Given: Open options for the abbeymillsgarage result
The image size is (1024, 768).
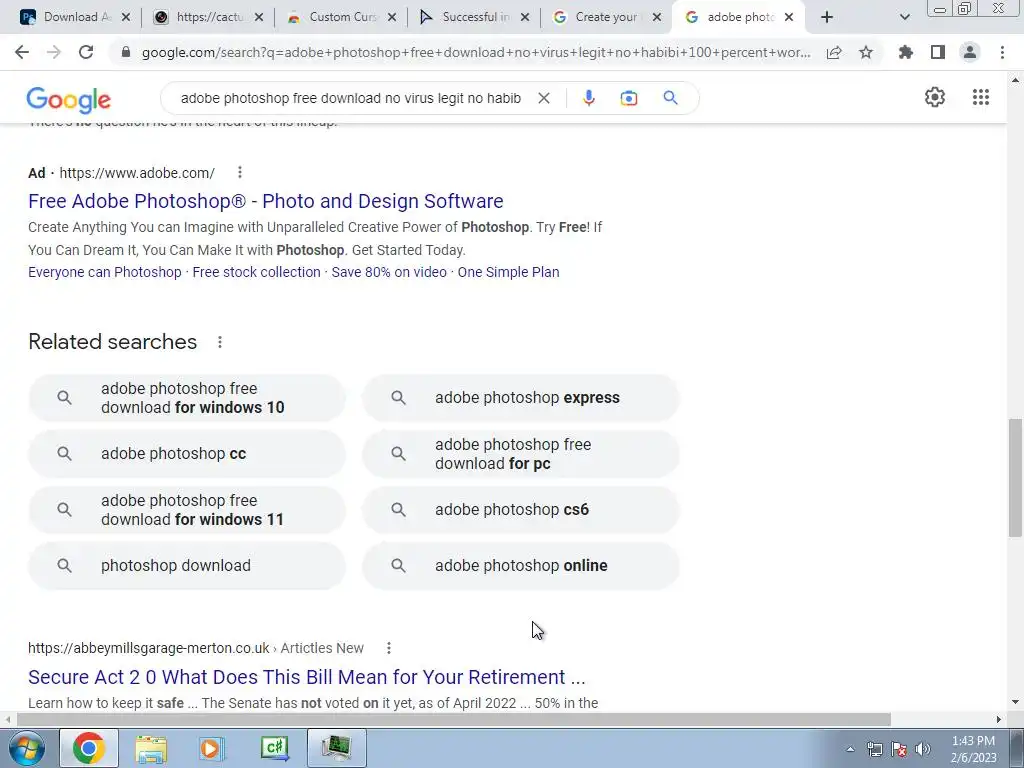Looking at the screenshot, I should (389, 648).
